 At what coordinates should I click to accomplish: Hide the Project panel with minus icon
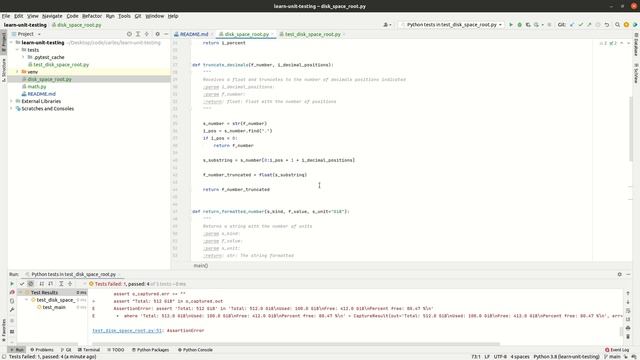click(x=166, y=34)
